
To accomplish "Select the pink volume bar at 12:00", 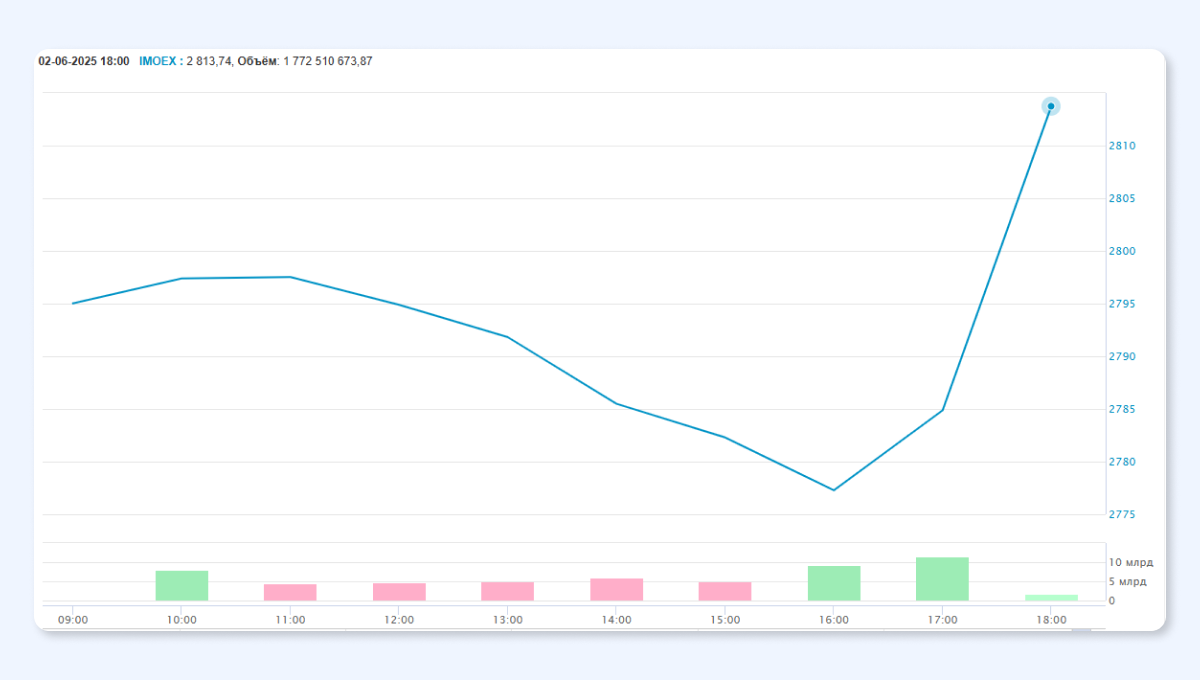I will pyautogui.click(x=399, y=591).
